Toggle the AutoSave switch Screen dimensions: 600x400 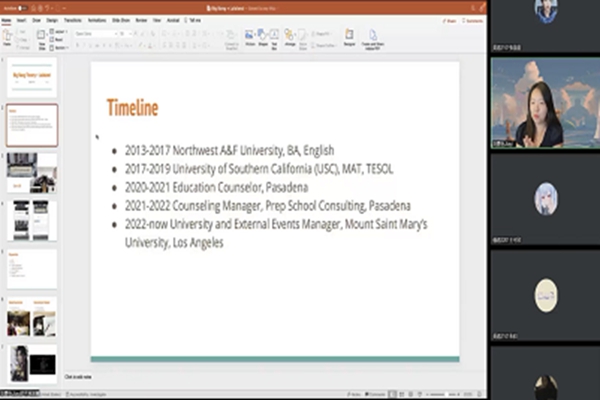[22, 8]
